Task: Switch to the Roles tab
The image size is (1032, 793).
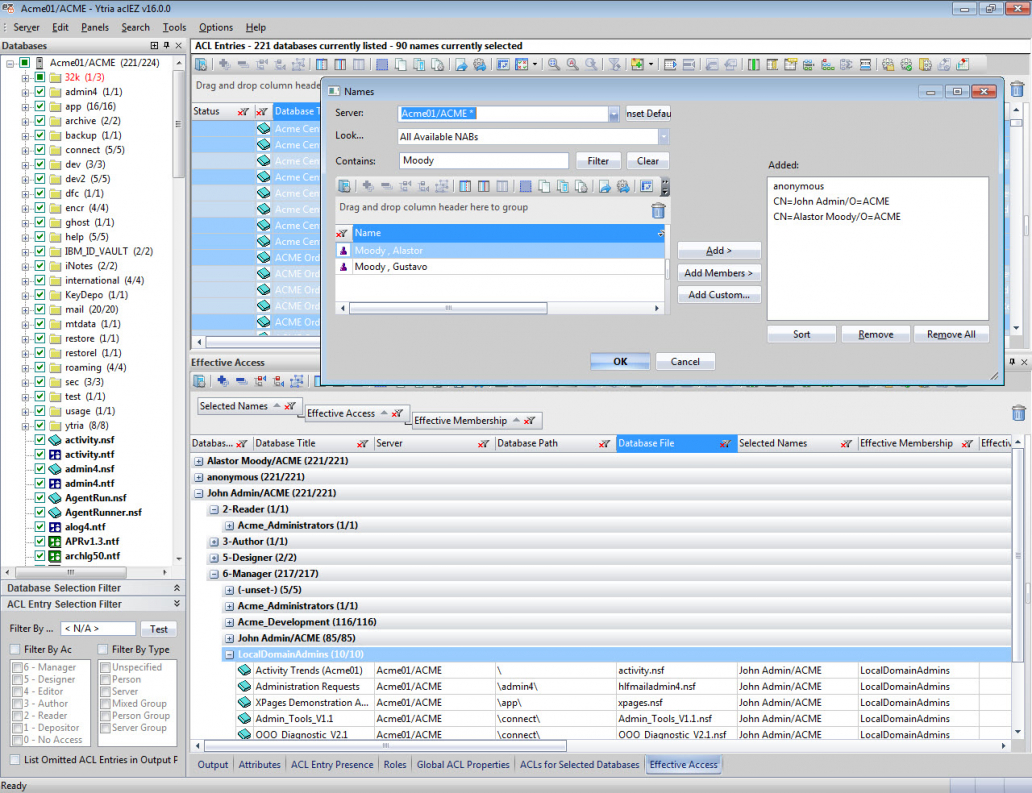Action: pyautogui.click(x=395, y=765)
